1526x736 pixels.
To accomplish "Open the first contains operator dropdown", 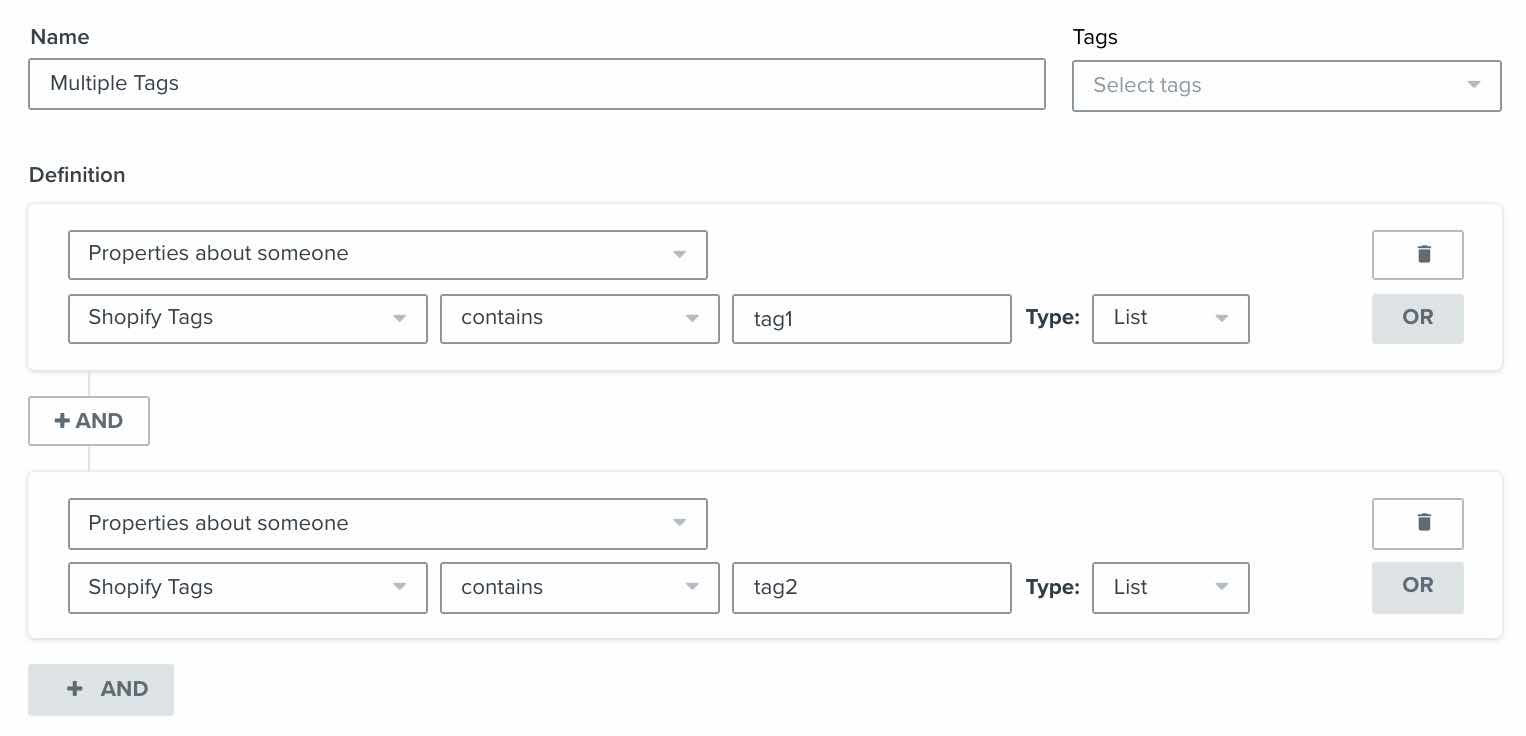I will click(x=579, y=318).
